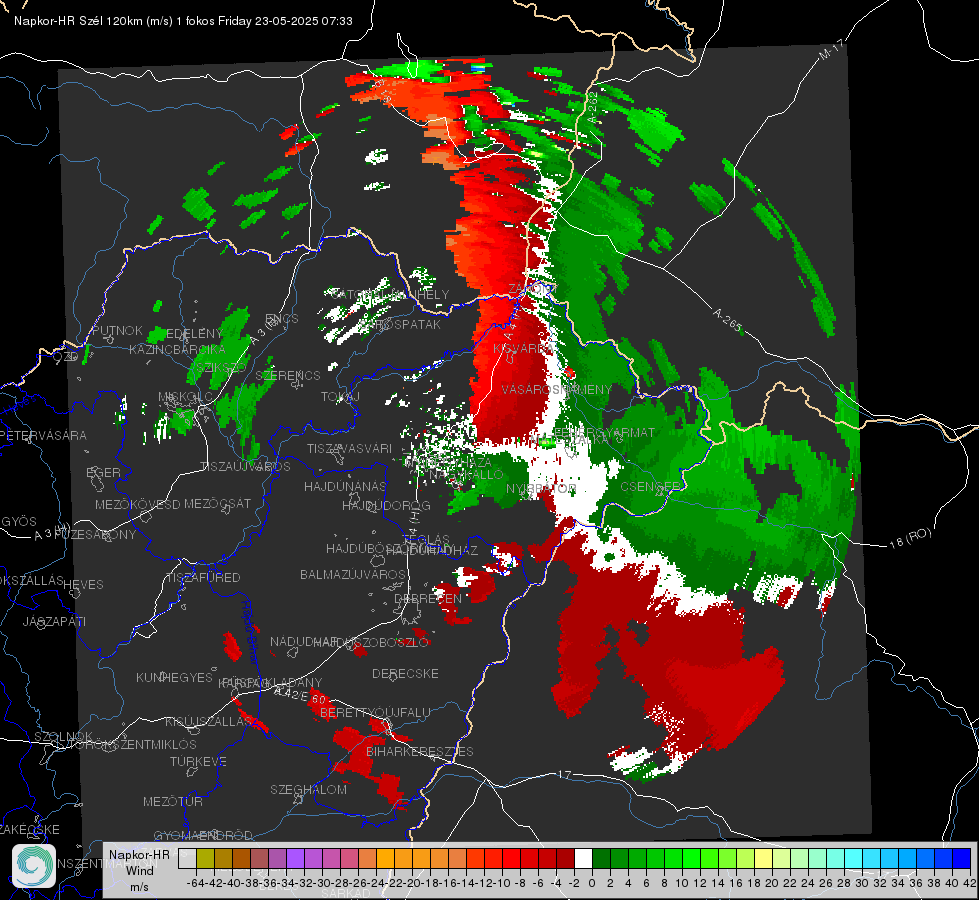Click the MISKOLC city label
The image size is (979, 900).
point(185,397)
